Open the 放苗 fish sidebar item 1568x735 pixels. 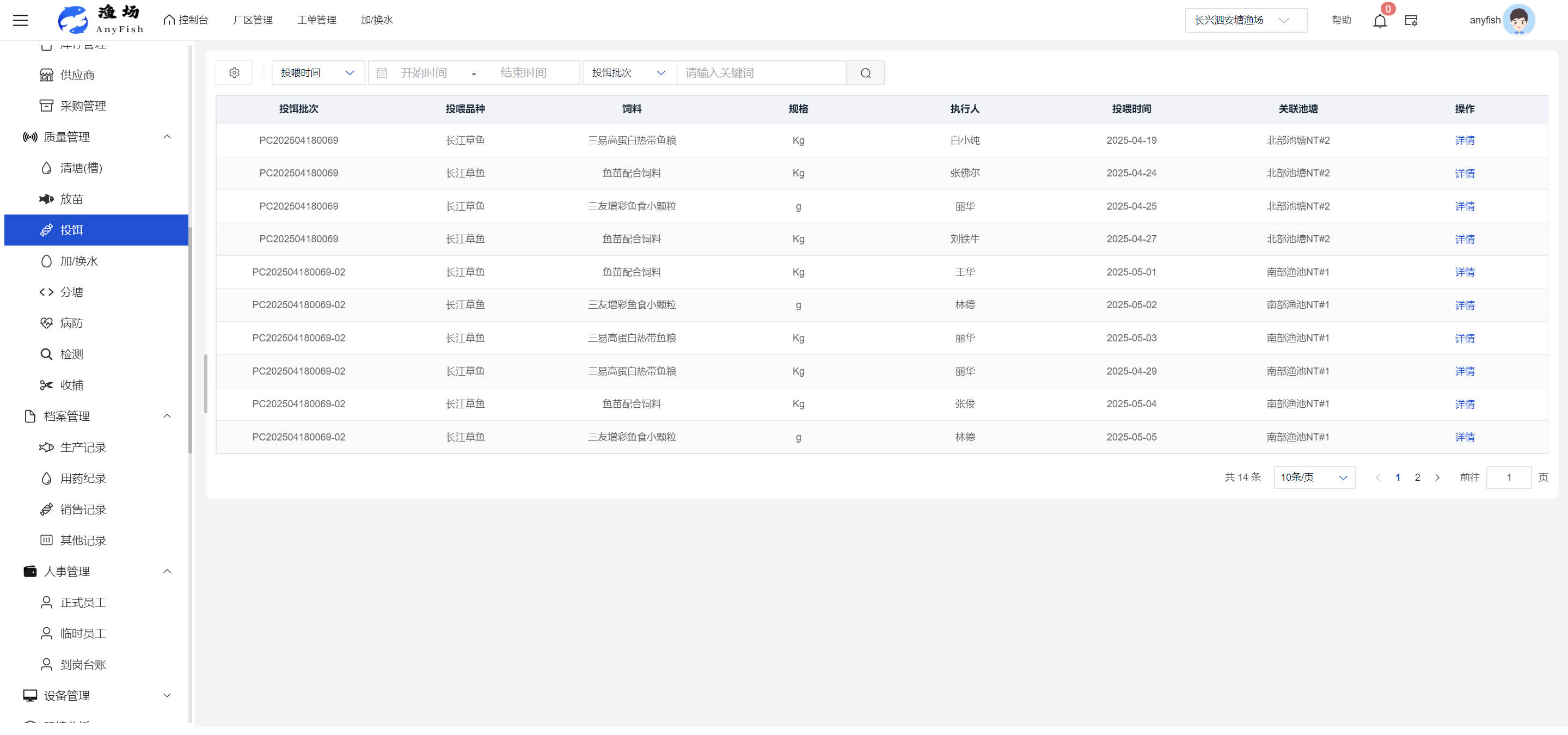[71, 199]
